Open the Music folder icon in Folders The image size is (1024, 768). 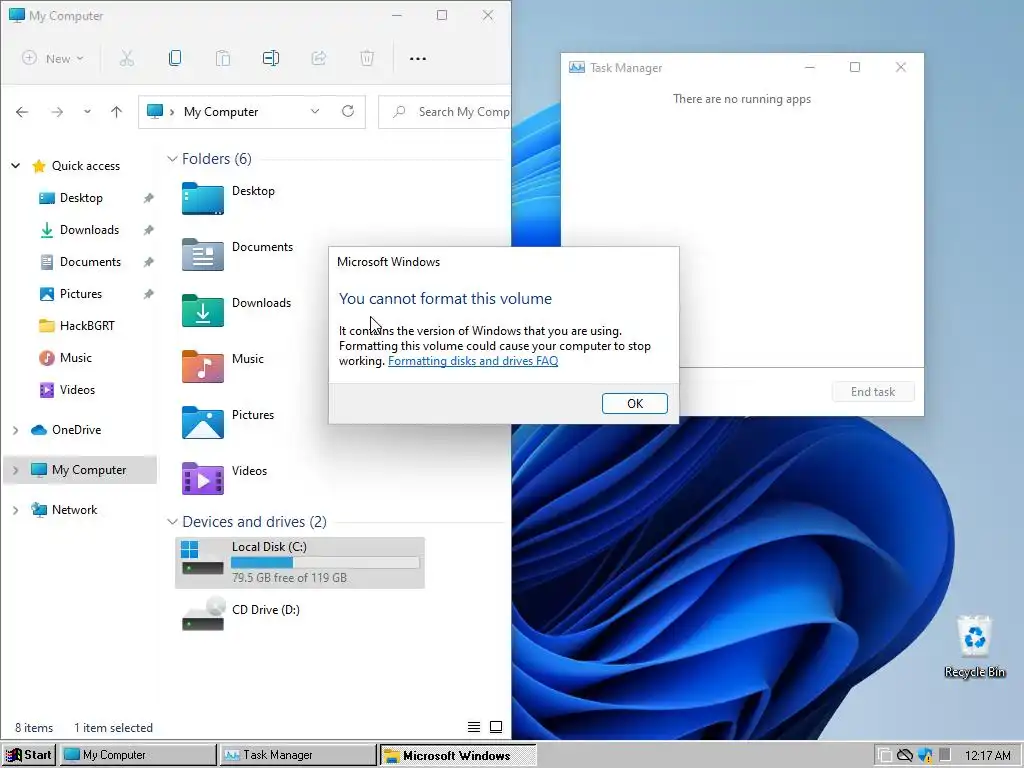pos(202,366)
